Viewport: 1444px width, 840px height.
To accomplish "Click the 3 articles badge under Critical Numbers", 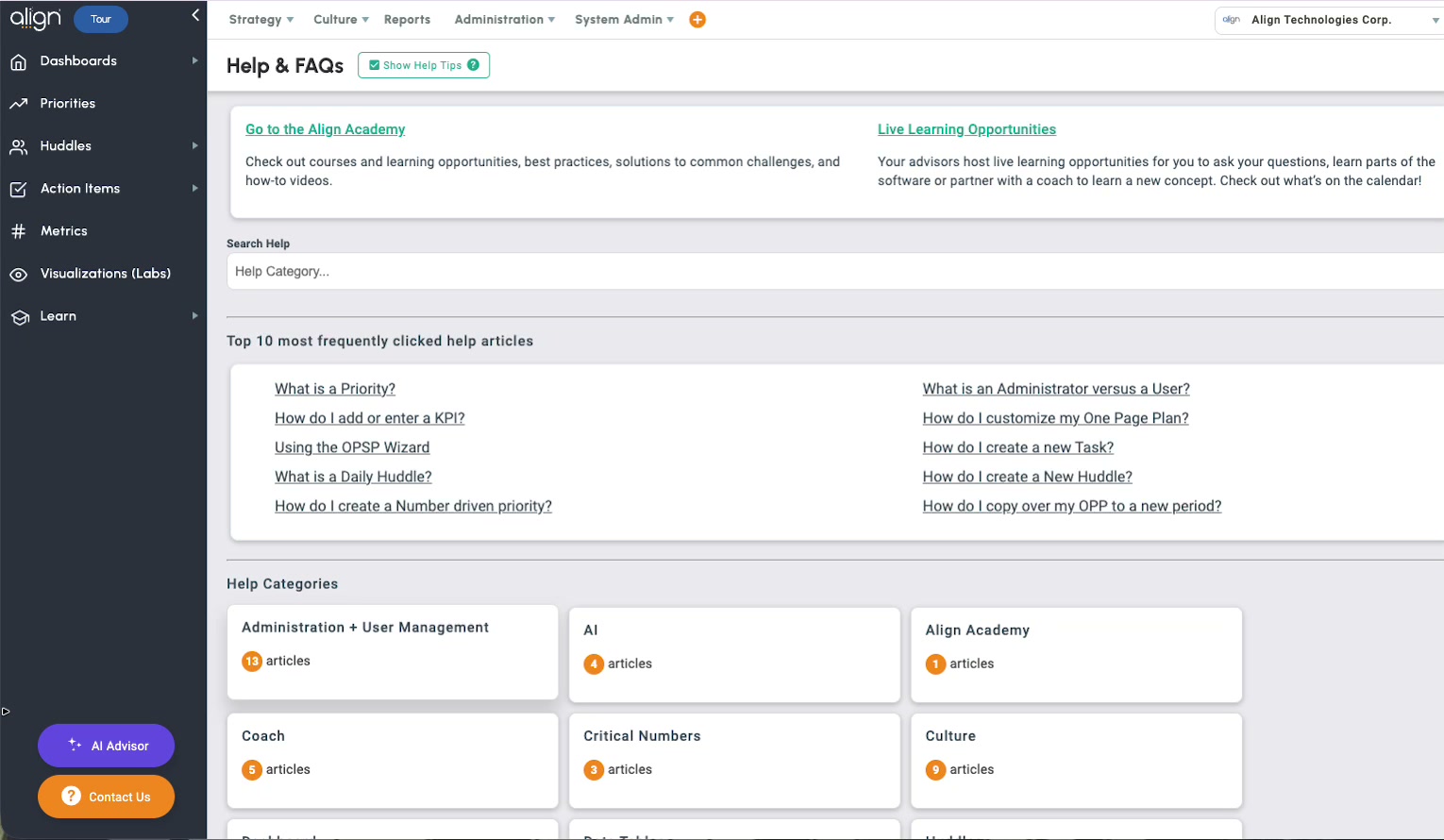I will pyautogui.click(x=593, y=770).
